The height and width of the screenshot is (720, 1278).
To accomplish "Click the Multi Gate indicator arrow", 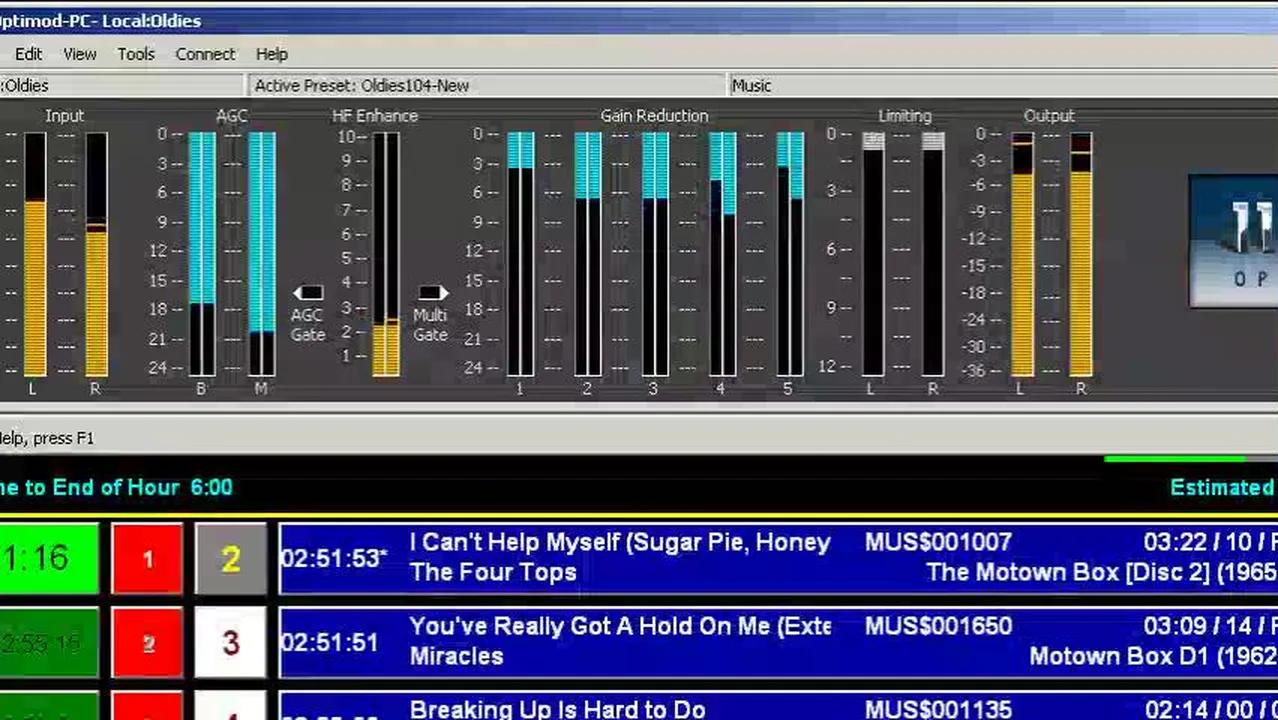I will pyautogui.click(x=430, y=293).
